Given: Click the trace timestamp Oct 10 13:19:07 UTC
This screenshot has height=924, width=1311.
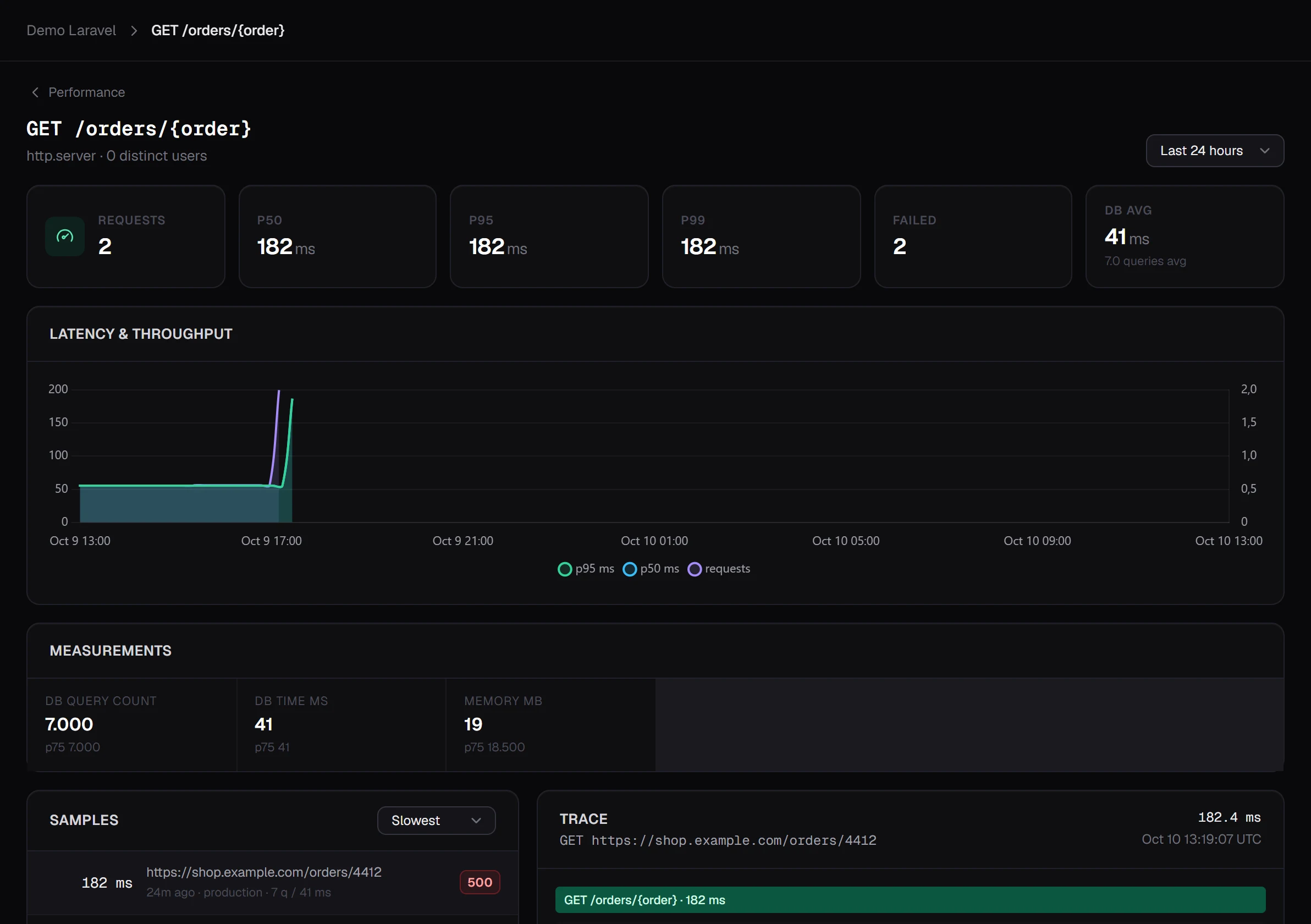Looking at the screenshot, I should tap(1202, 839).
